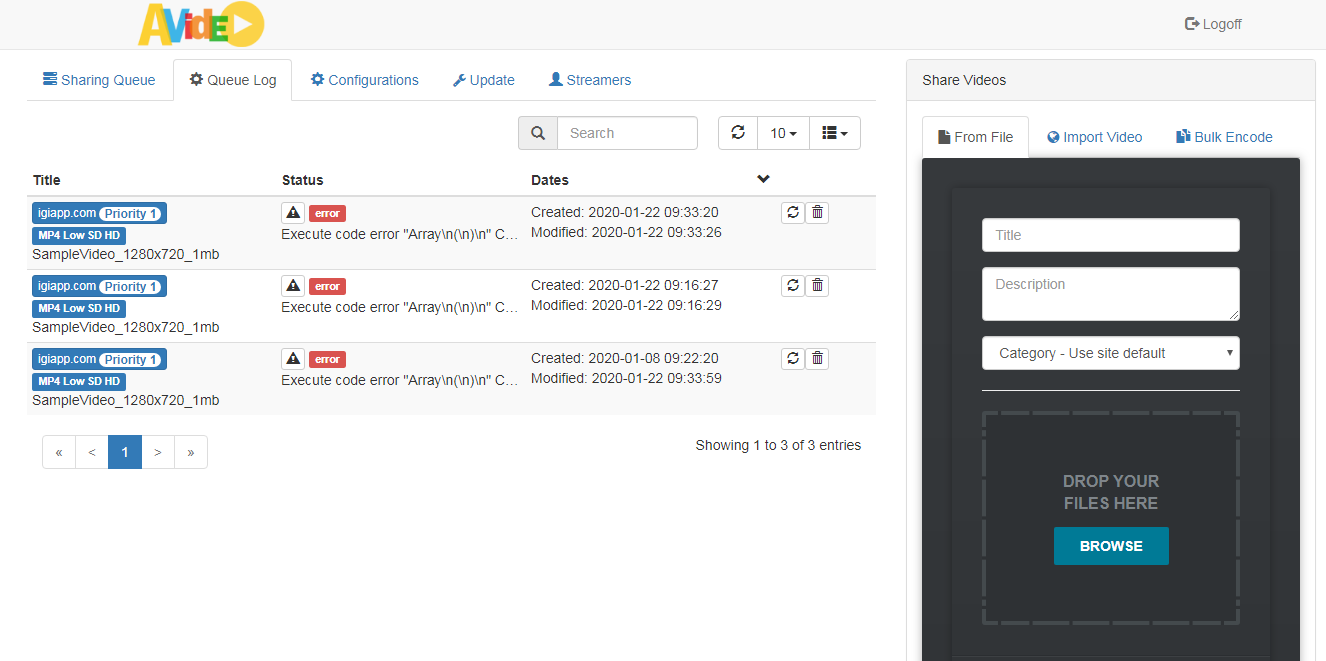Open the list layout options icon
The width and height of the screenshot is (1326, 661).
[x=835, y=132]
